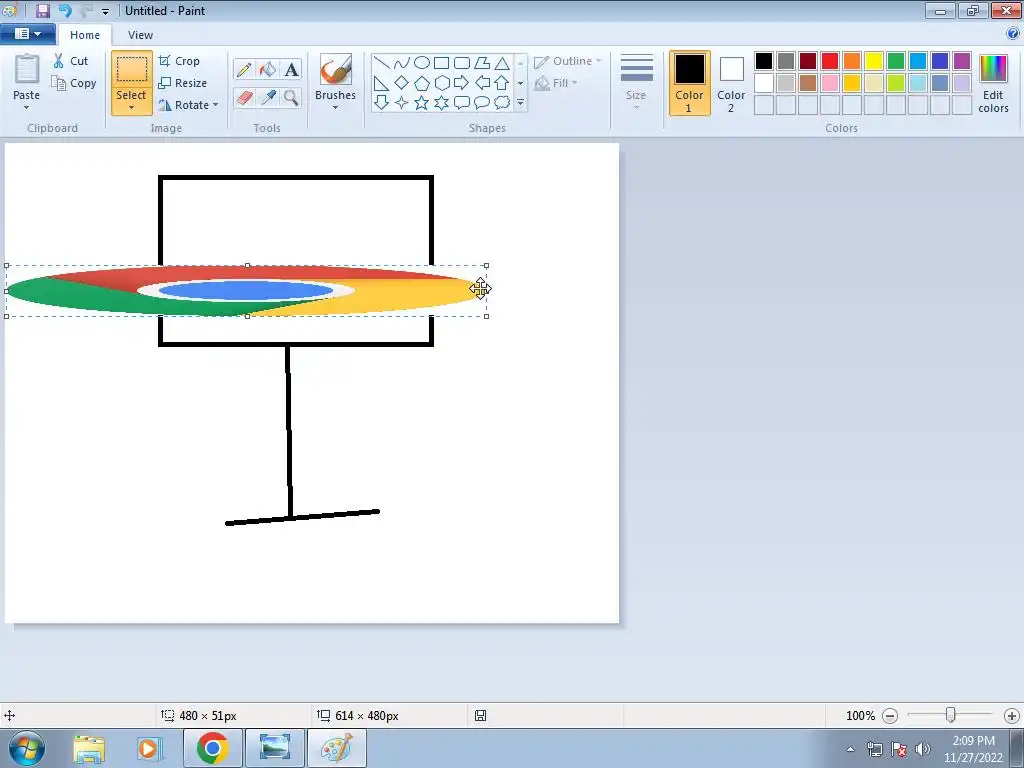Choose the purple color swatch

pyautogui.click(x=962, y=61)
